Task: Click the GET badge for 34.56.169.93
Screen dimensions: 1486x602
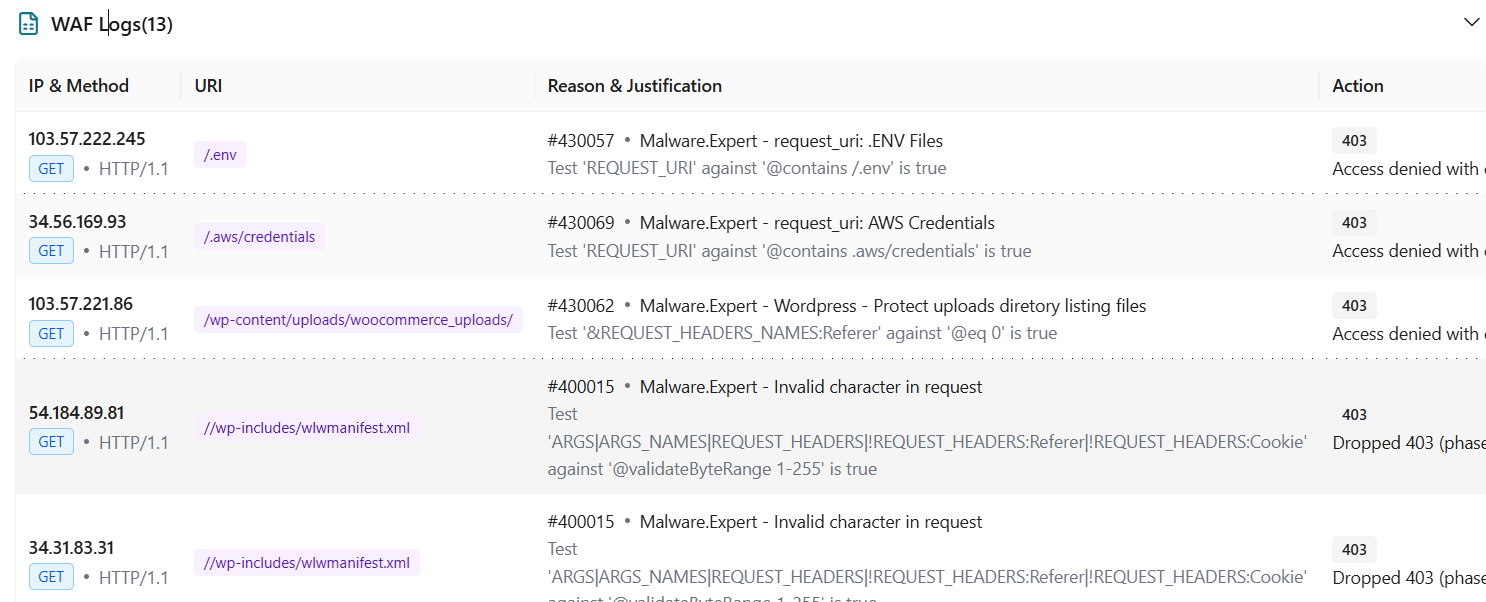Action: pyautogui.click(x=51, y=251)
